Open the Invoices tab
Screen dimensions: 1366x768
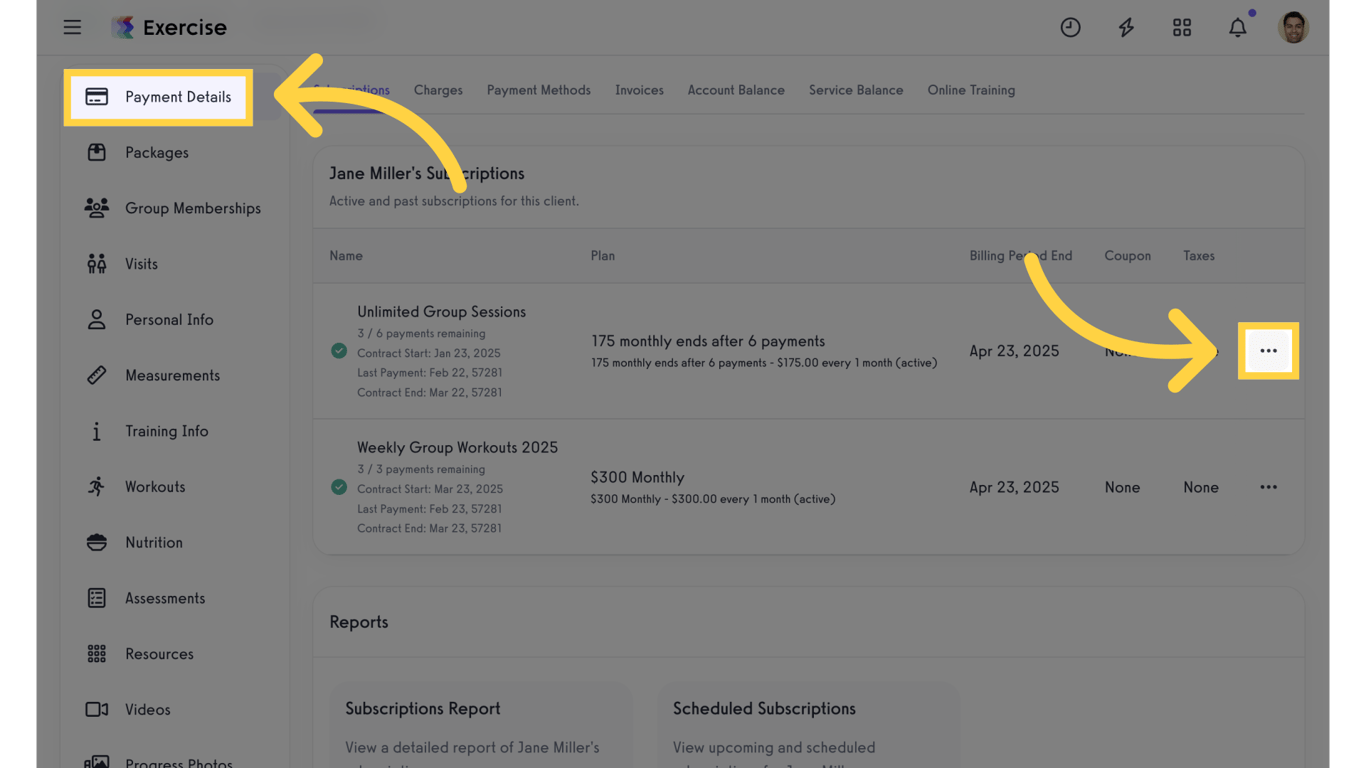[639, 90]
